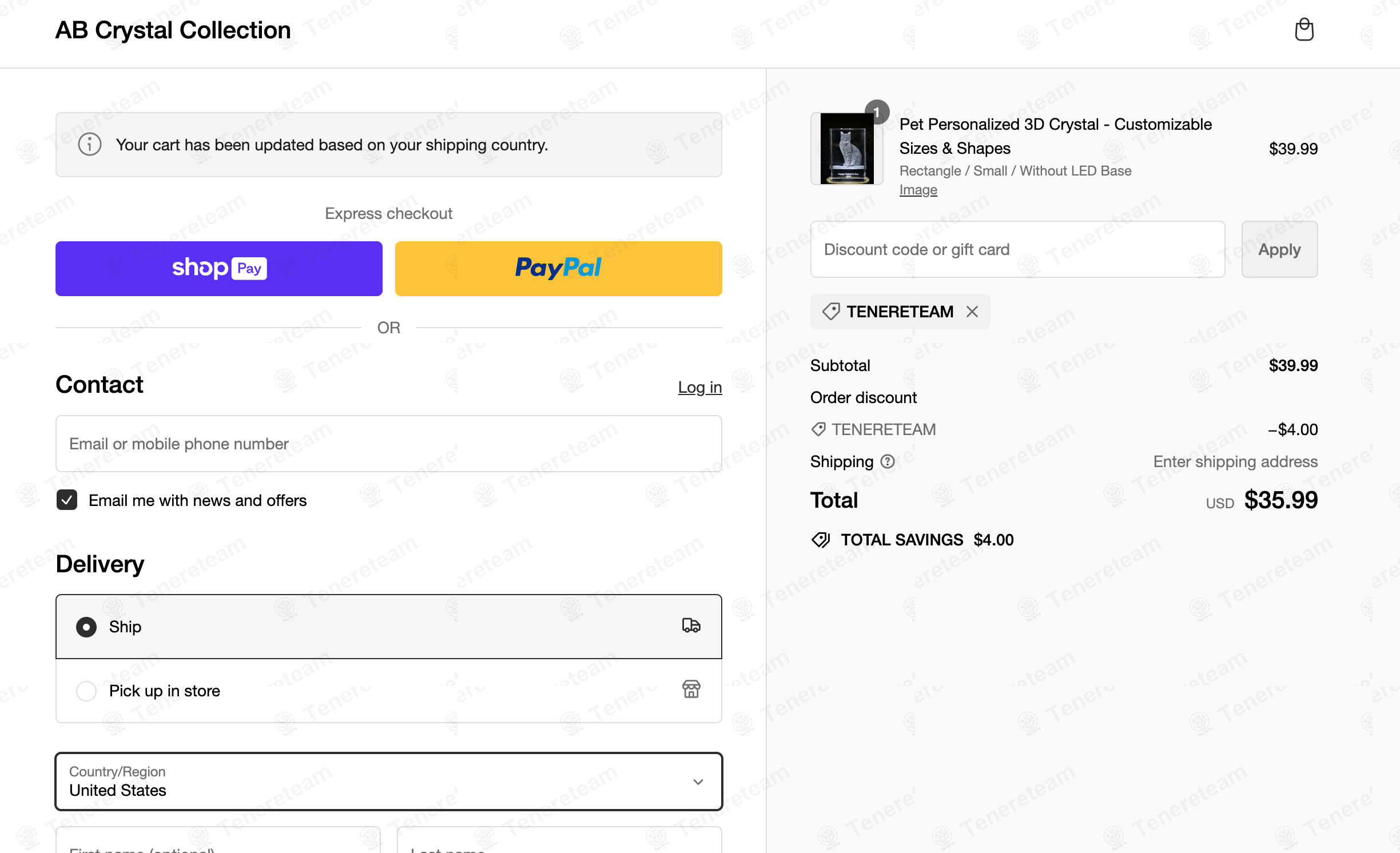Click the store icon for pickup option
Screen dimensions: 1400x853
[691, 689]
